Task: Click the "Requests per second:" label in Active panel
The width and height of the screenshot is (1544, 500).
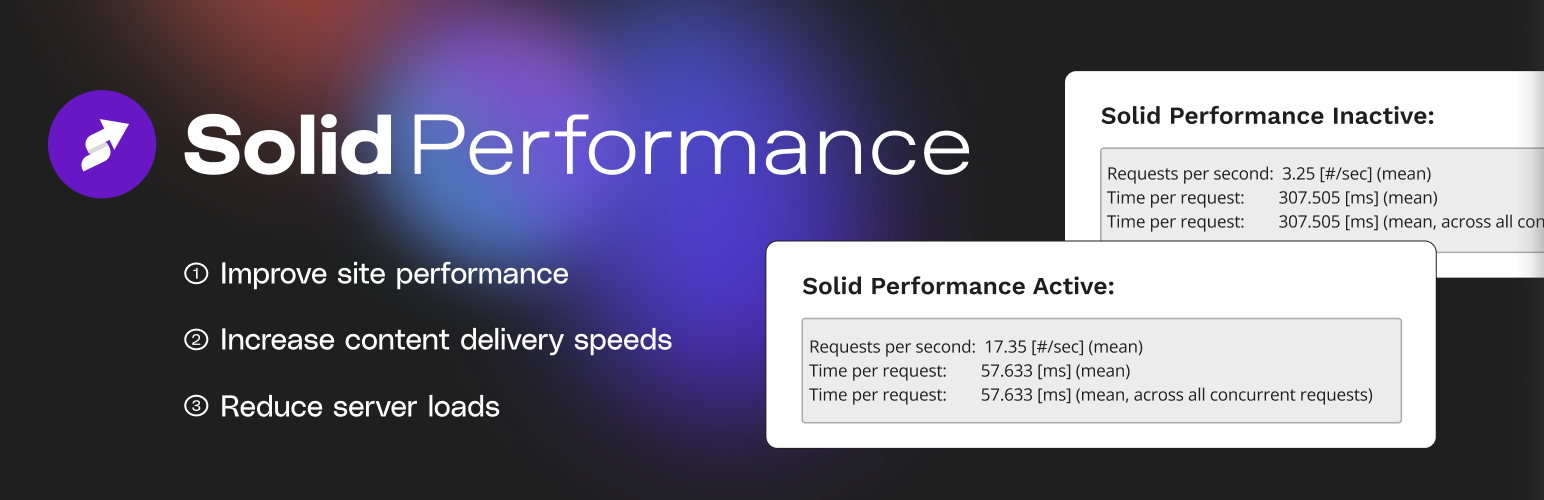Action: [x=891, y=347]
